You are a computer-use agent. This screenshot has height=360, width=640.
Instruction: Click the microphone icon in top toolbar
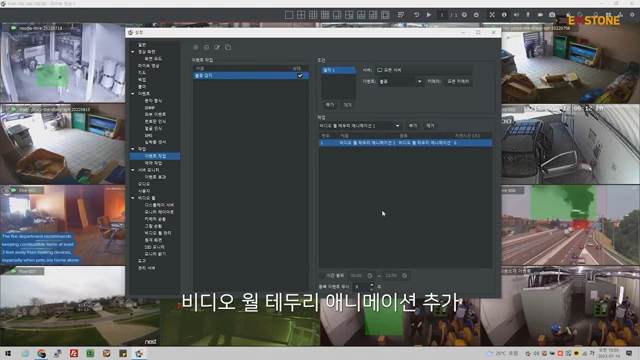point(528,15)
